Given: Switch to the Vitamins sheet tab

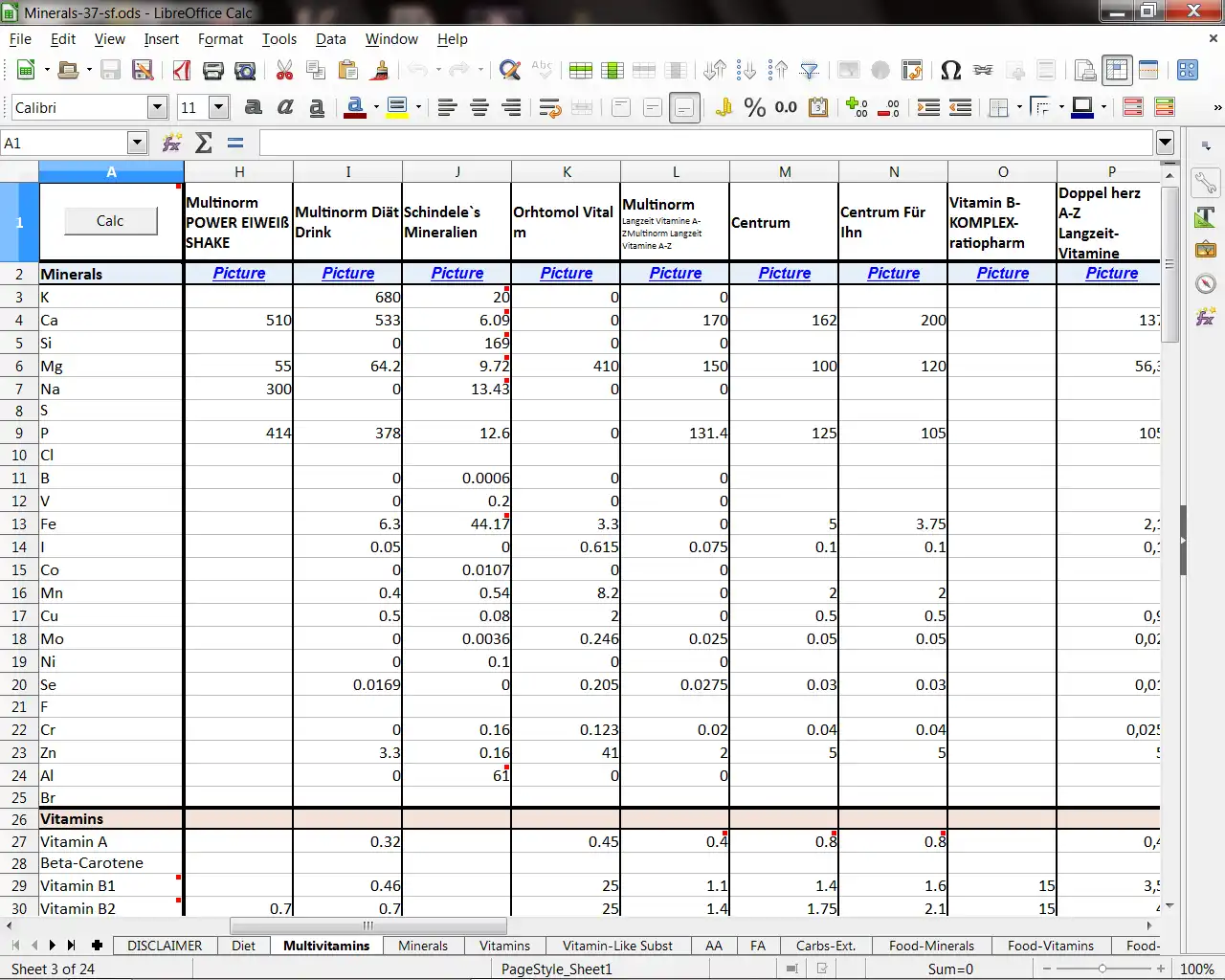Looking at the screenshot, I should [x=504, y=946].
